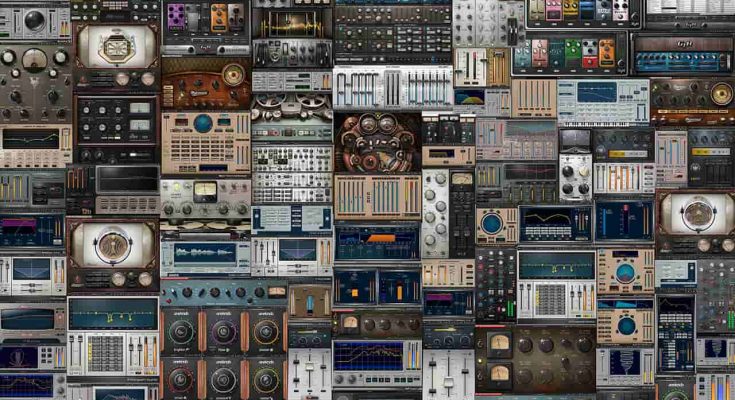The image size is (735, 400).
Task: Click lower VU meter on brown two-meter unit
Action: (498, 375)
